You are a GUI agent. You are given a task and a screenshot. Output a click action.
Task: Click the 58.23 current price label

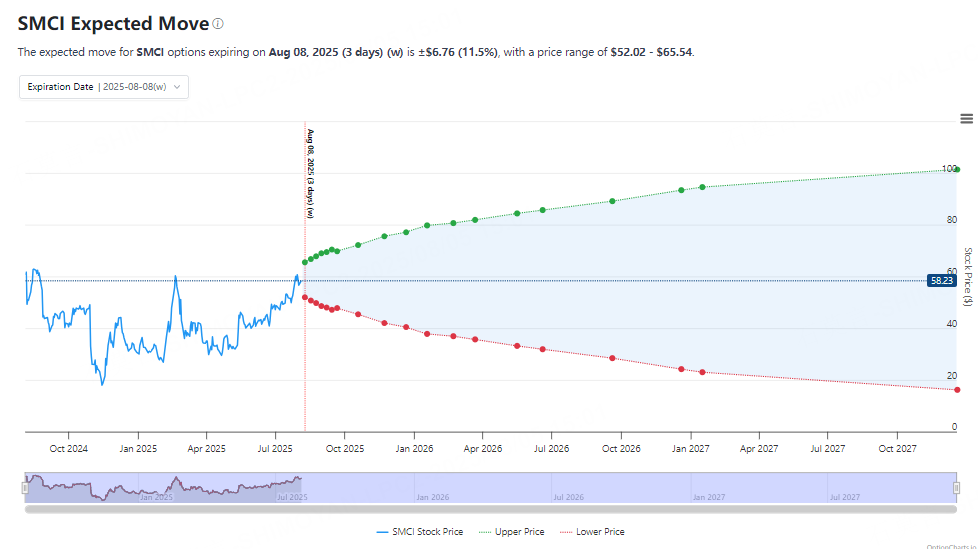point(941,281)
